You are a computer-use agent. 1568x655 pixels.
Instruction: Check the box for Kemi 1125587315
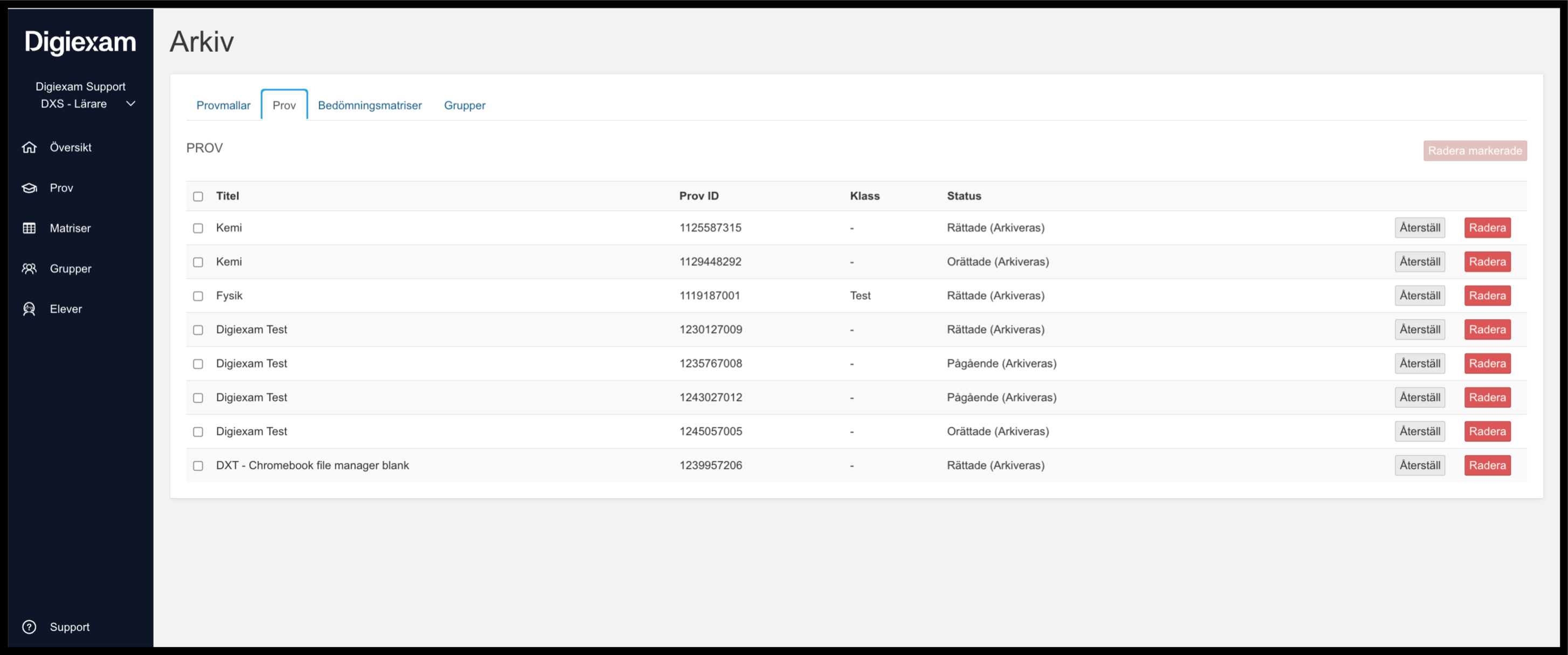pos(198,228)
